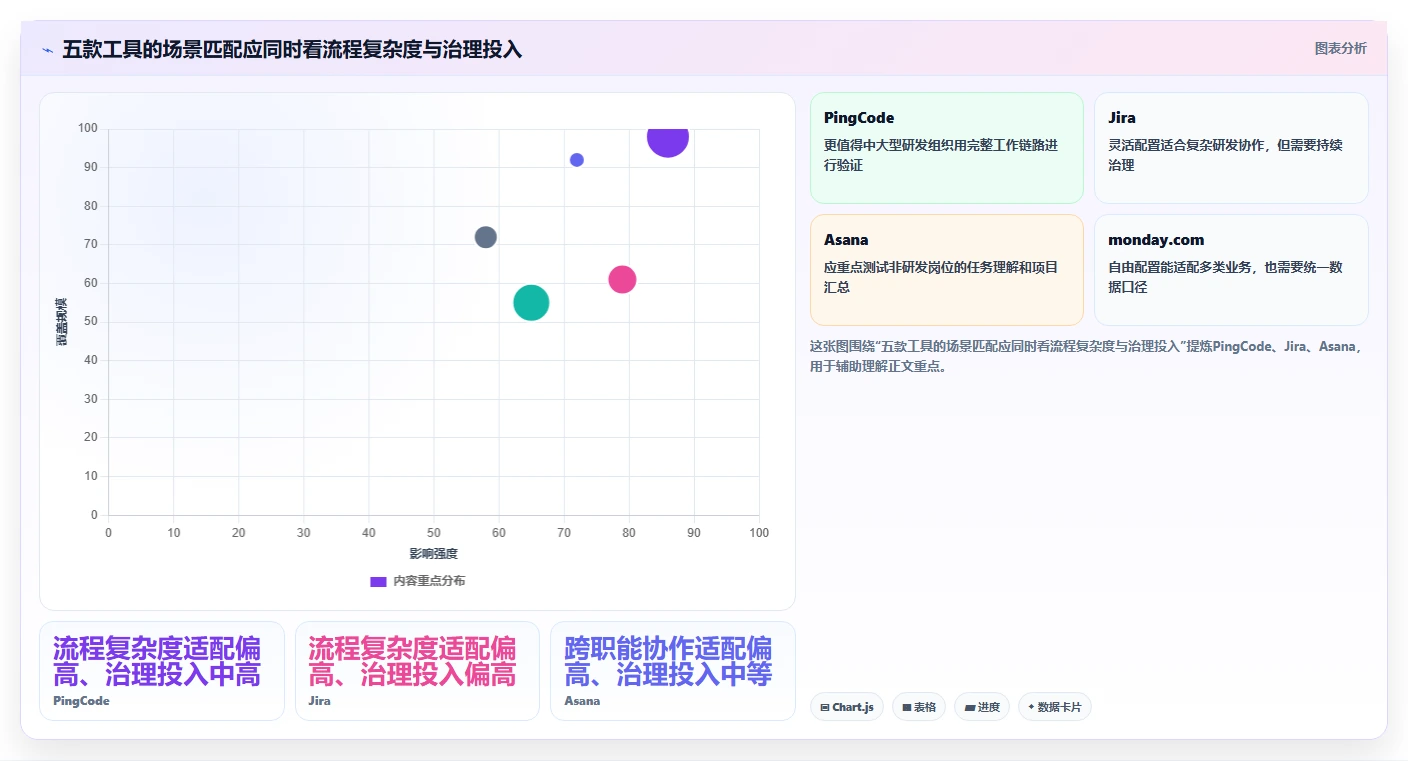Viewport: 1408px width, 761px height.
Task: Click the y-axis tick label 30
Action: (x=91, y=399)
